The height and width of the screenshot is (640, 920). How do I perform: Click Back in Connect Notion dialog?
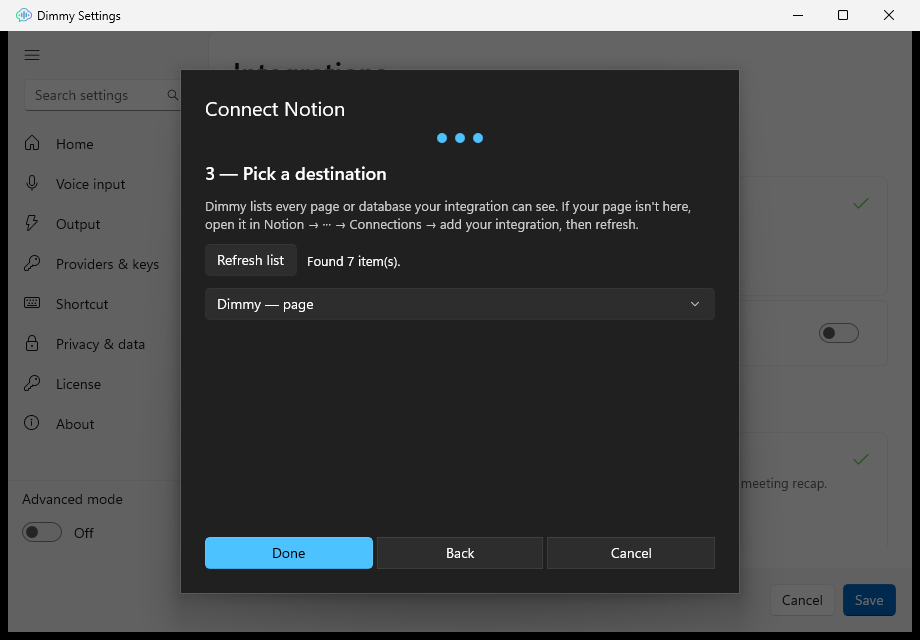[x=459, y=553]
